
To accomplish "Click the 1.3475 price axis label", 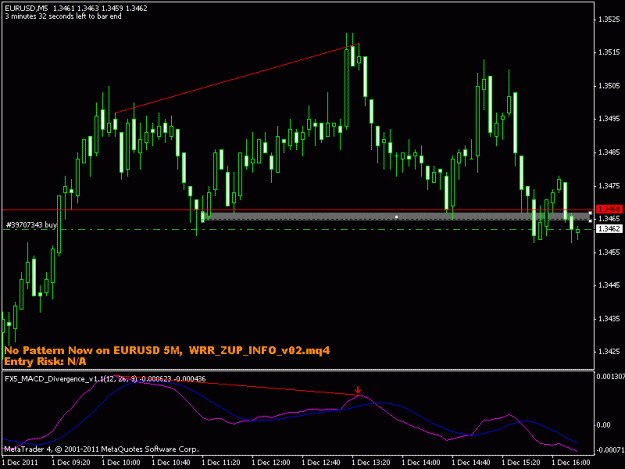I will (609, 186).
